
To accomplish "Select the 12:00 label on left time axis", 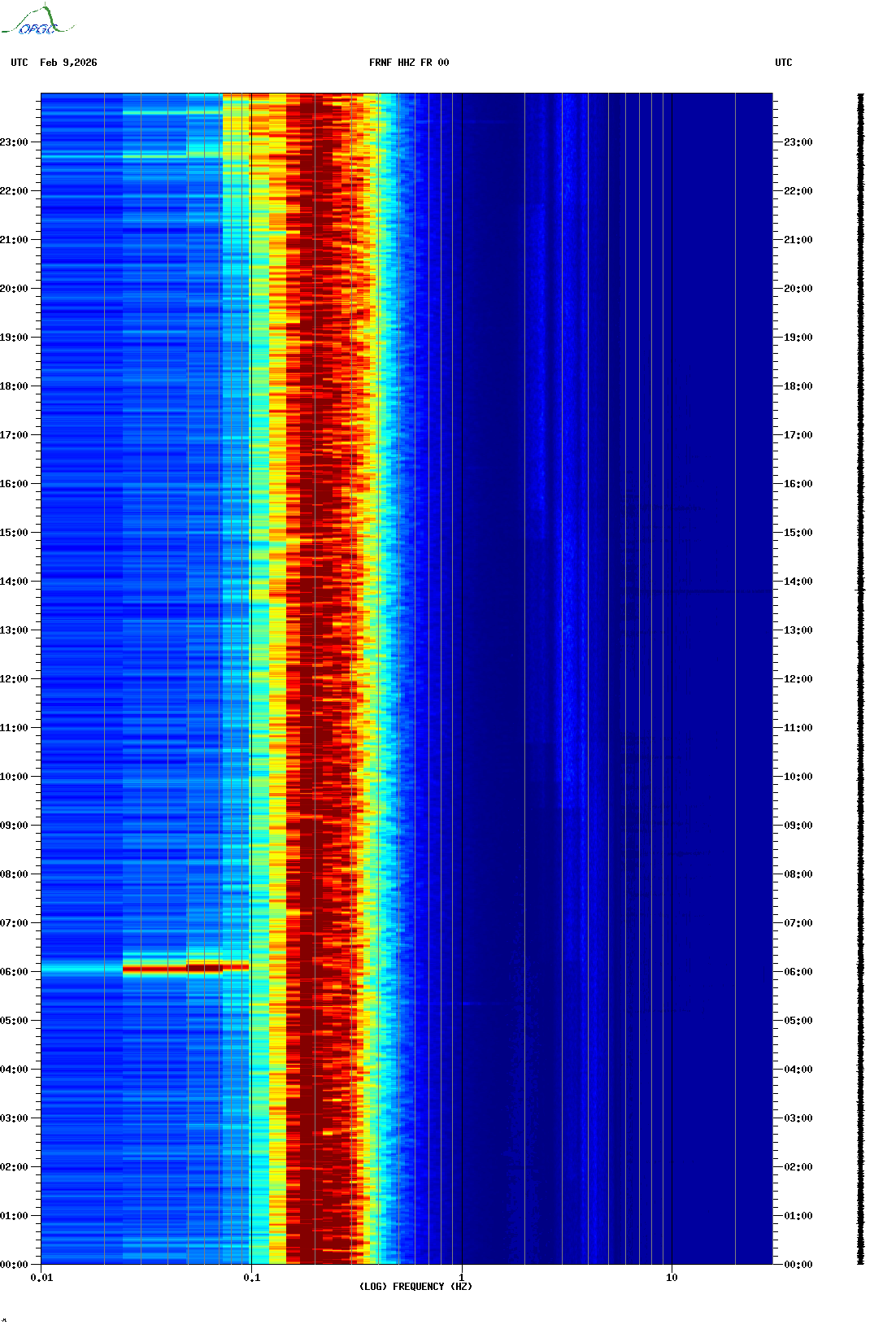I will (x=14, y=679).
